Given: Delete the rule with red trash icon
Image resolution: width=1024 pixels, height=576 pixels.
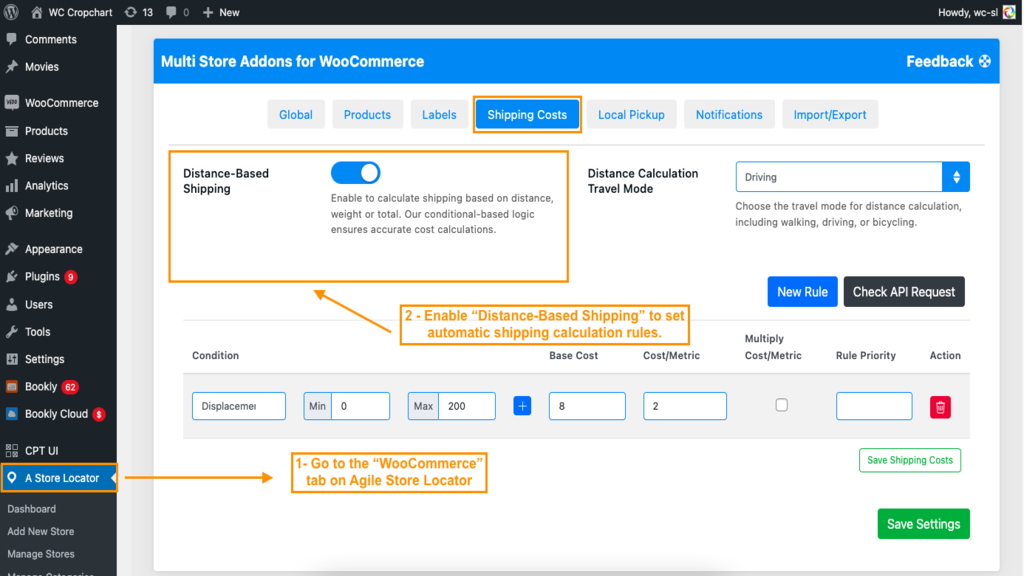Looking at the screenshot, I should (x=940, y=408).
